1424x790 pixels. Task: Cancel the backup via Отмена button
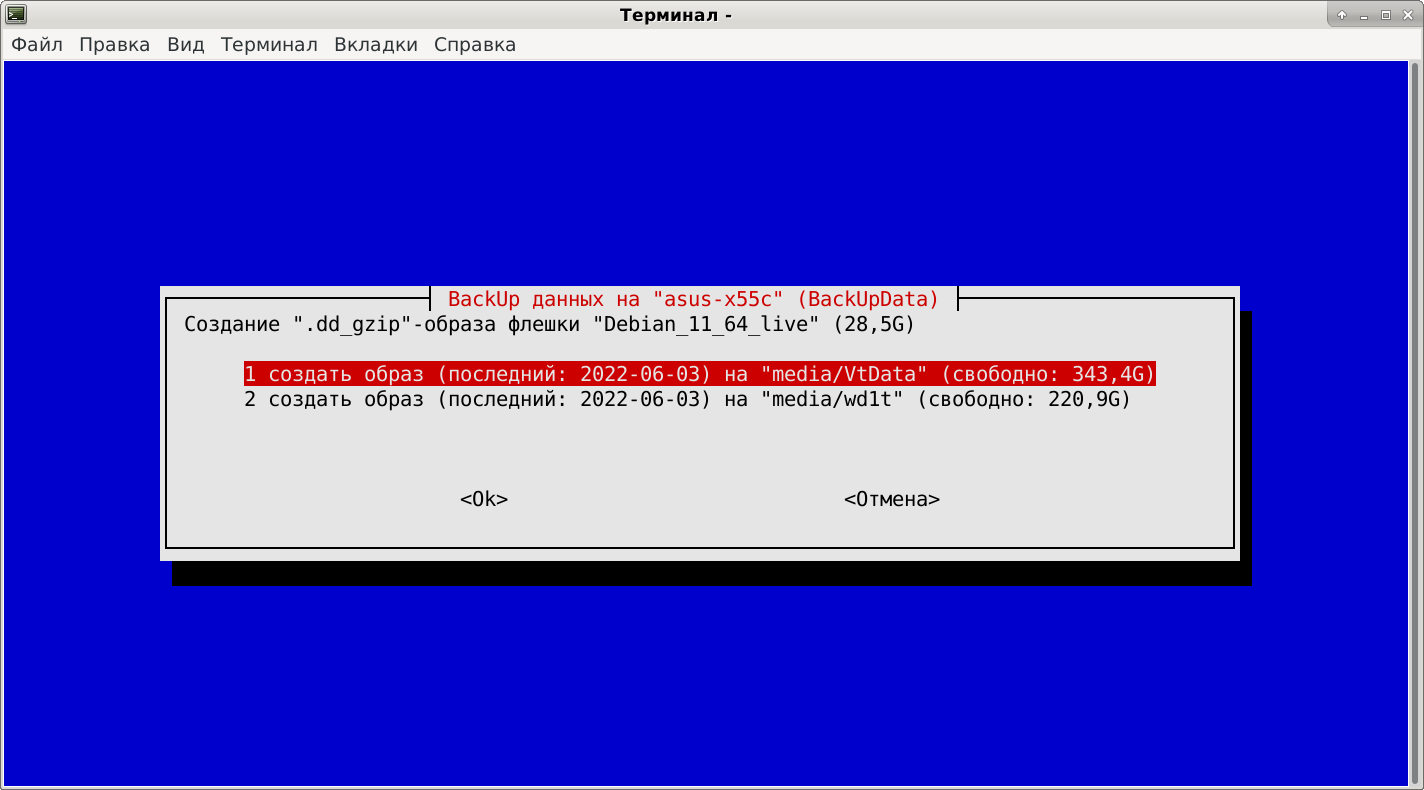(890, 499)
